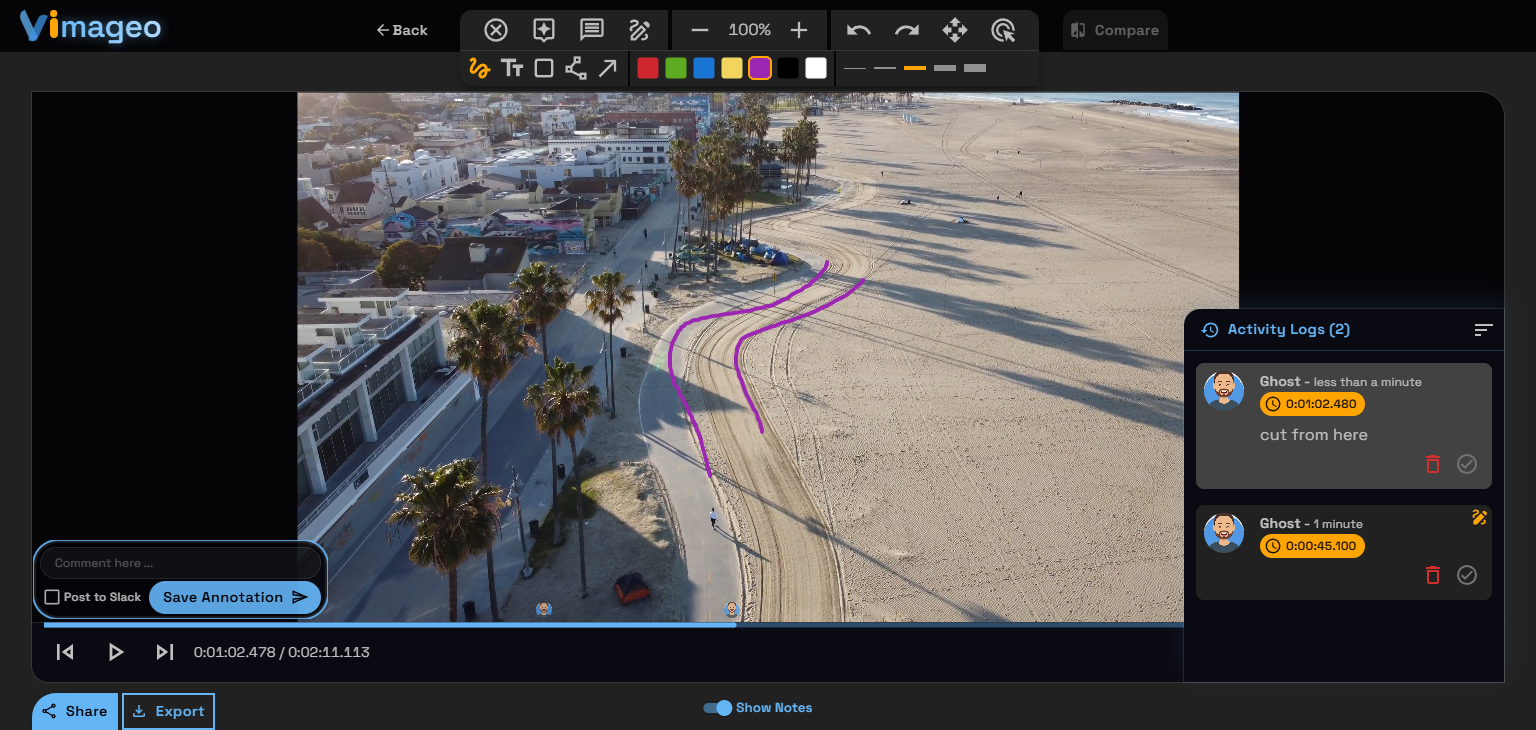Screen dimensions: 1536x730
Task: Select the text annotation tool
Action: [x=512, y=68]
